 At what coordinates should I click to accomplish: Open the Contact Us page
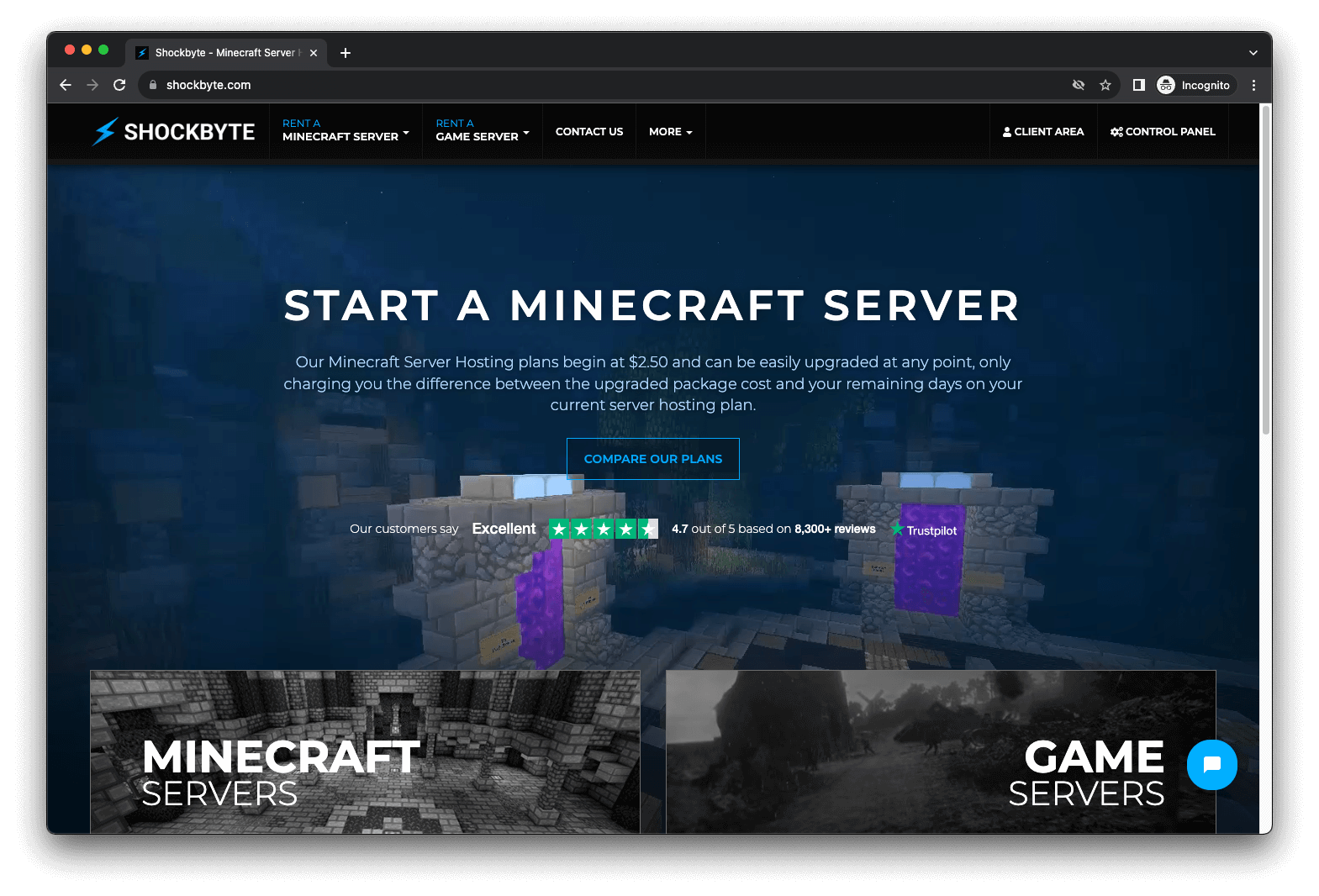point(589,132)
